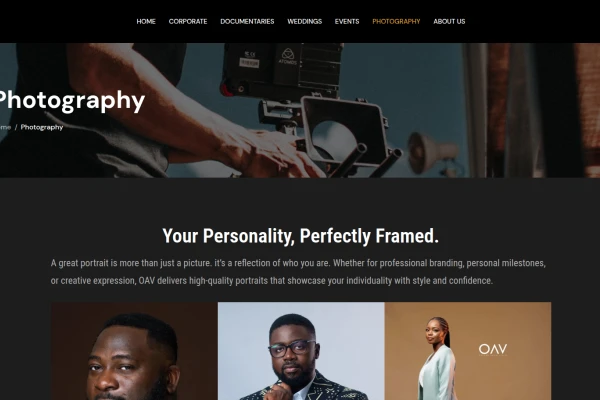Select WEDDINGS in the top navigation

pos(305,21)
